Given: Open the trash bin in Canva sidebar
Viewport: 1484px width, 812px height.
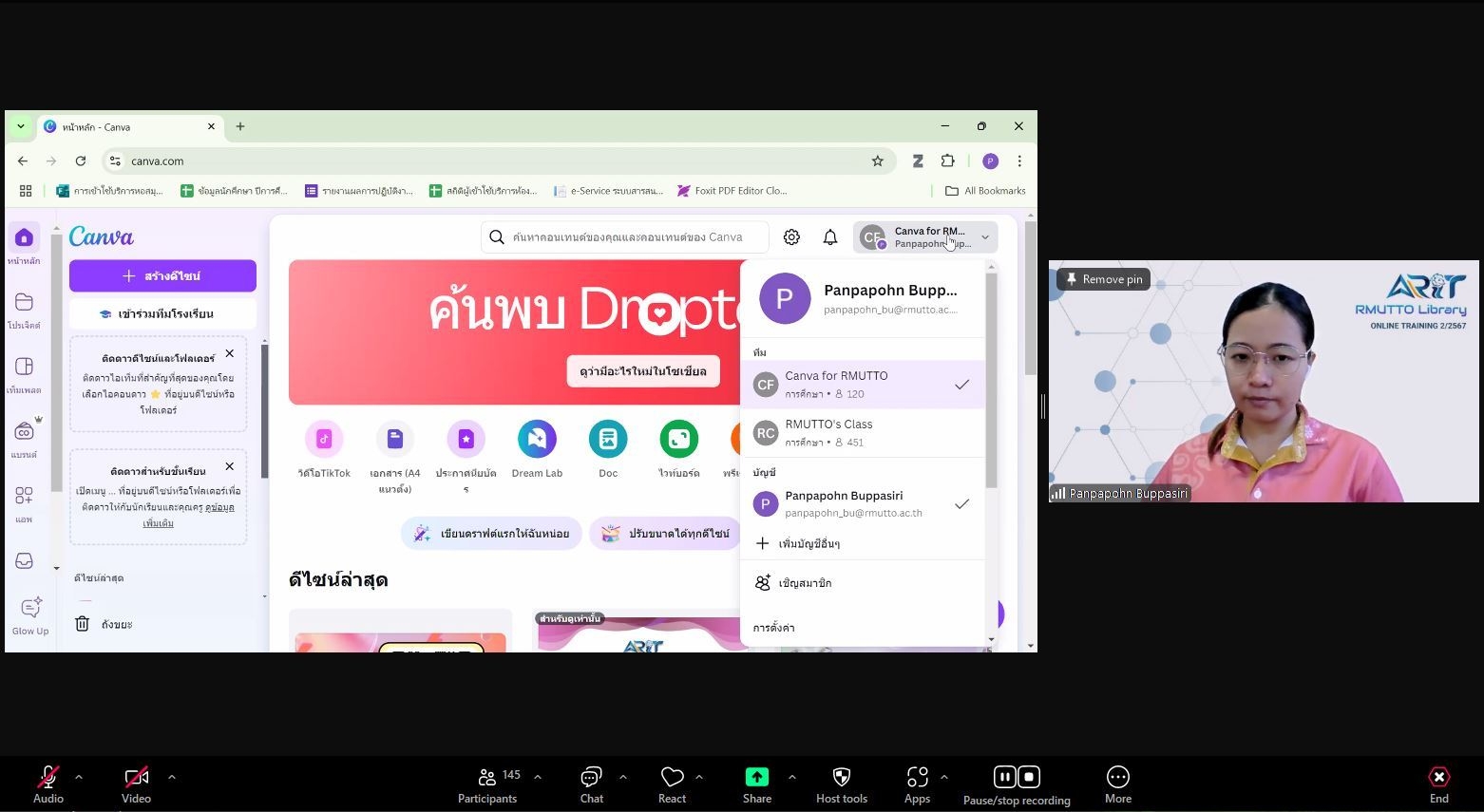Looking at the screenshot, I should [x=83, y=624].
